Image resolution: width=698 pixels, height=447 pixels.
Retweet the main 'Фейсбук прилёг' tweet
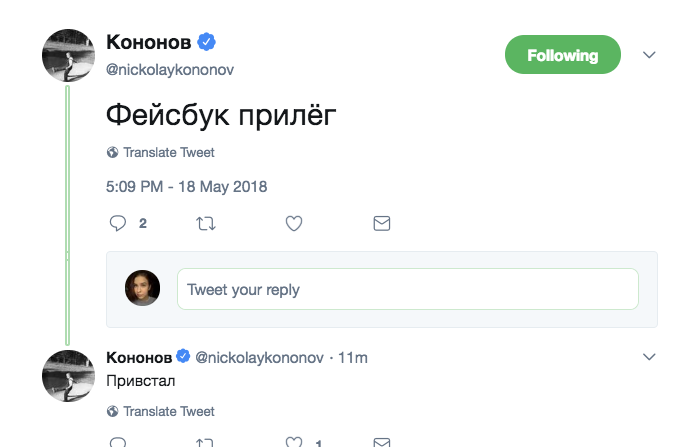pos(206,223)
